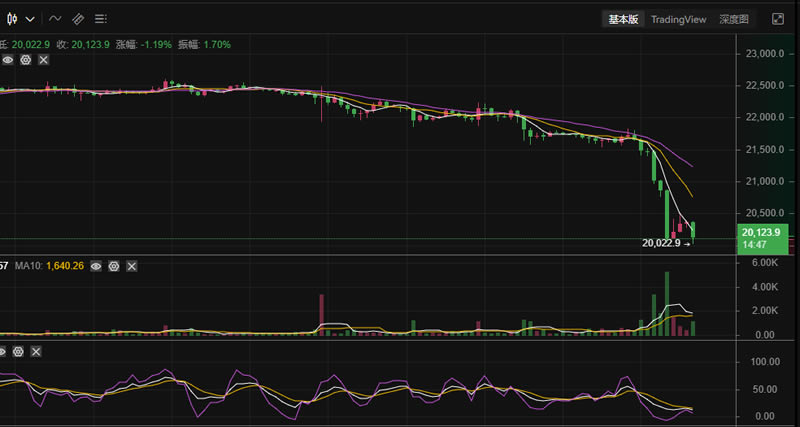The height and width of the screenshot is (427, 800).
Task: Close the volume indicator panel
Action: tap(132, 267)
